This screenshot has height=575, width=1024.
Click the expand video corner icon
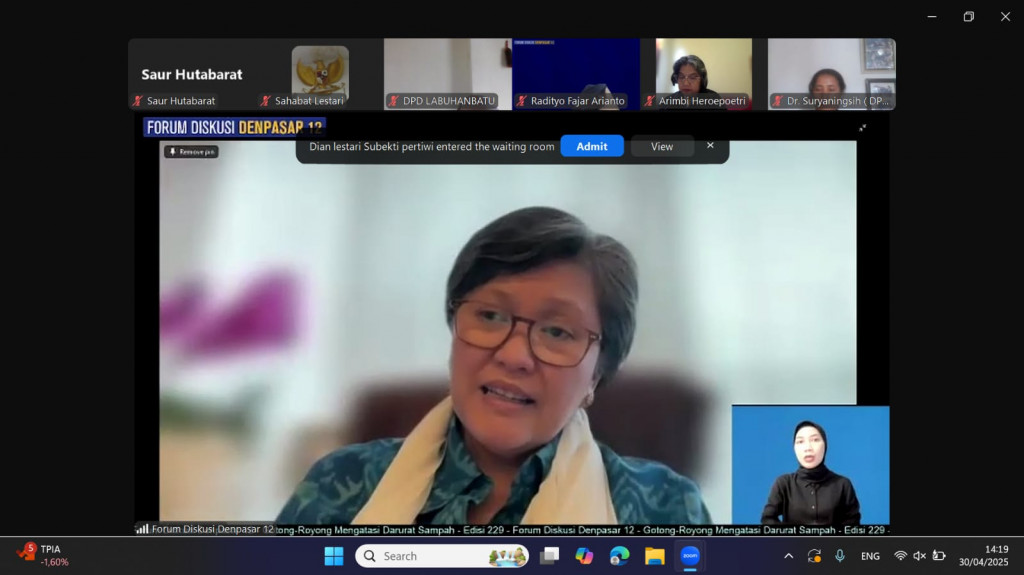tap(862, 128)
